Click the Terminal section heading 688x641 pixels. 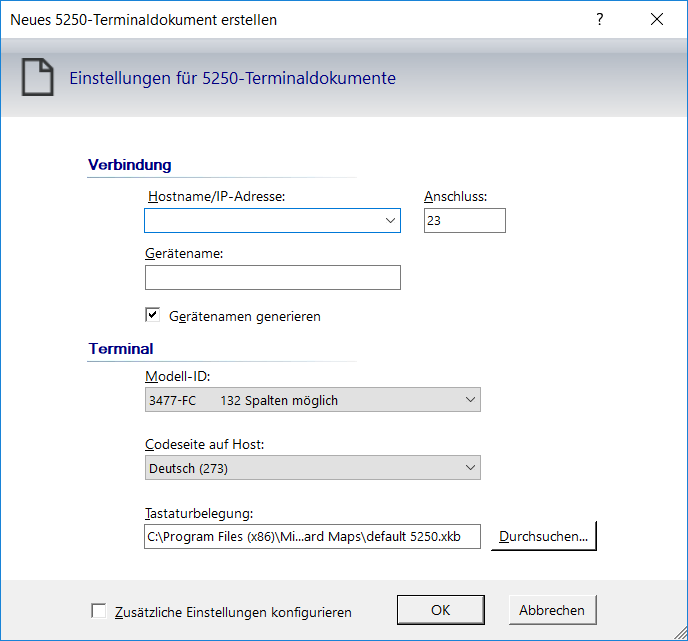coord(121,349)
